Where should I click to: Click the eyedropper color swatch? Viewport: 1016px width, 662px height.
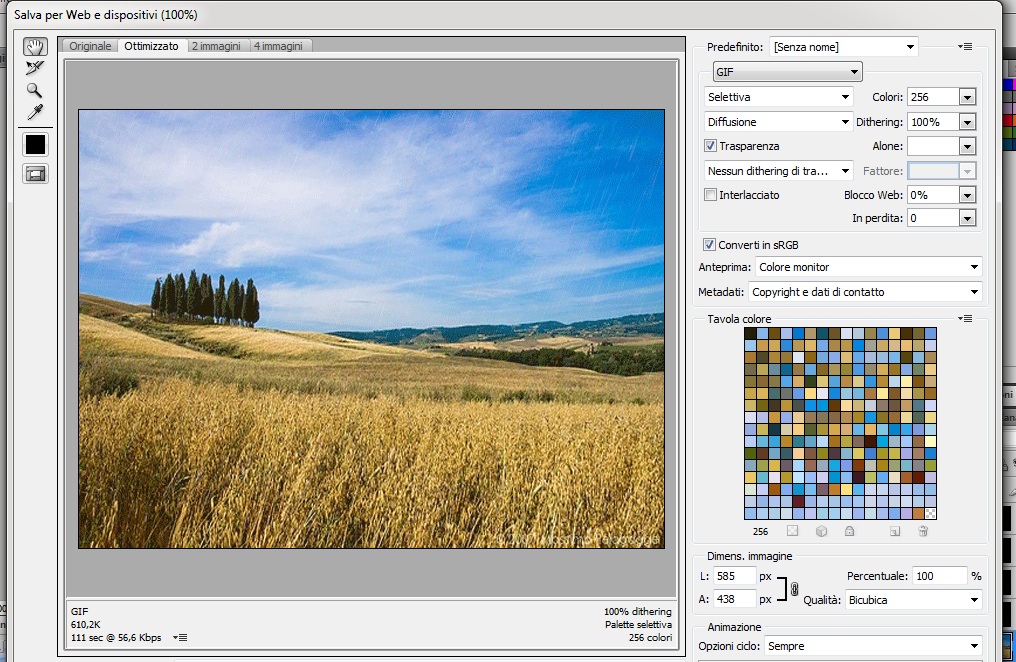click(x=34, y=144)
